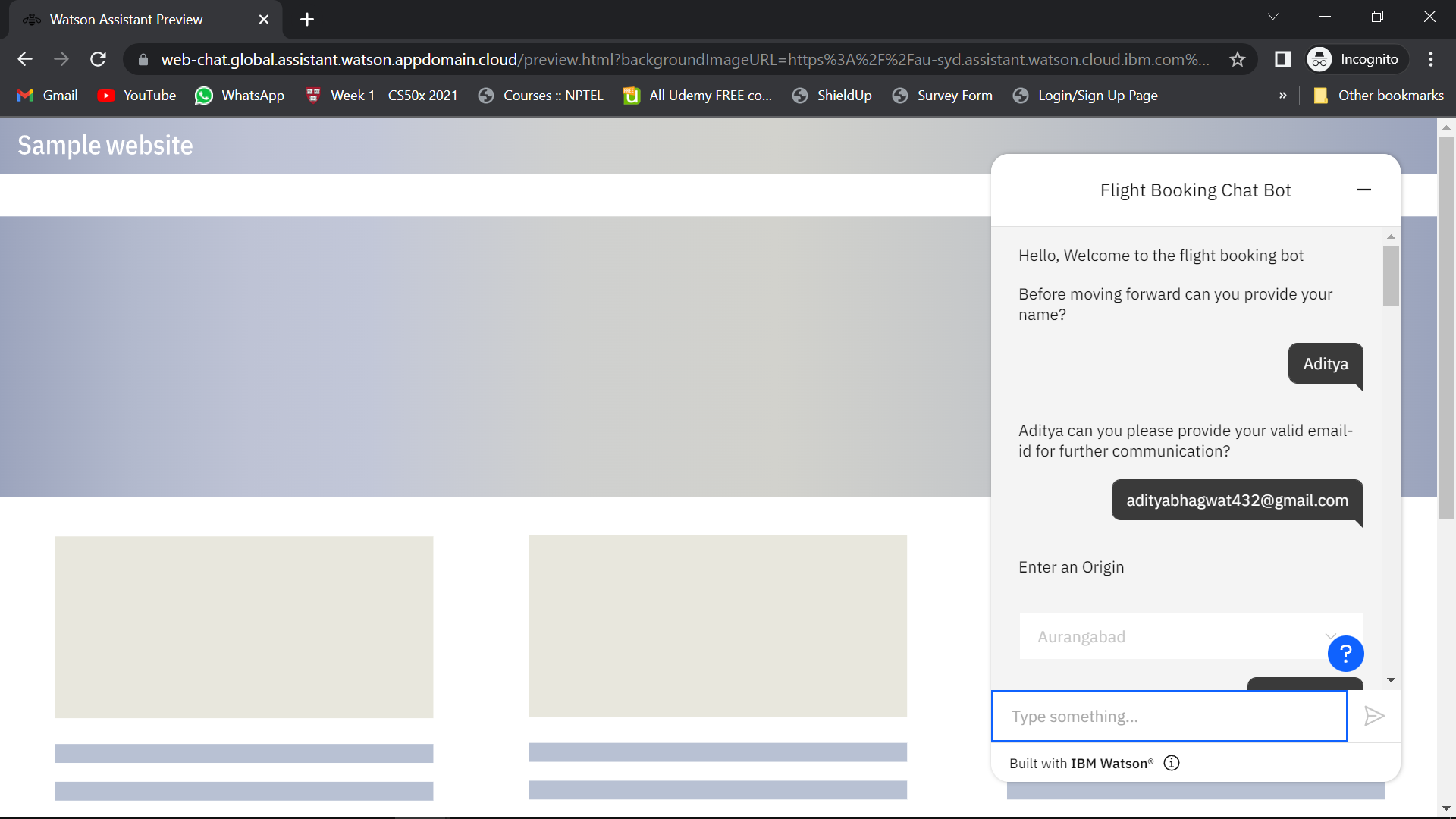Click the blue help question mark button
The image size is (1456, 819).
tap(1345, 653)
